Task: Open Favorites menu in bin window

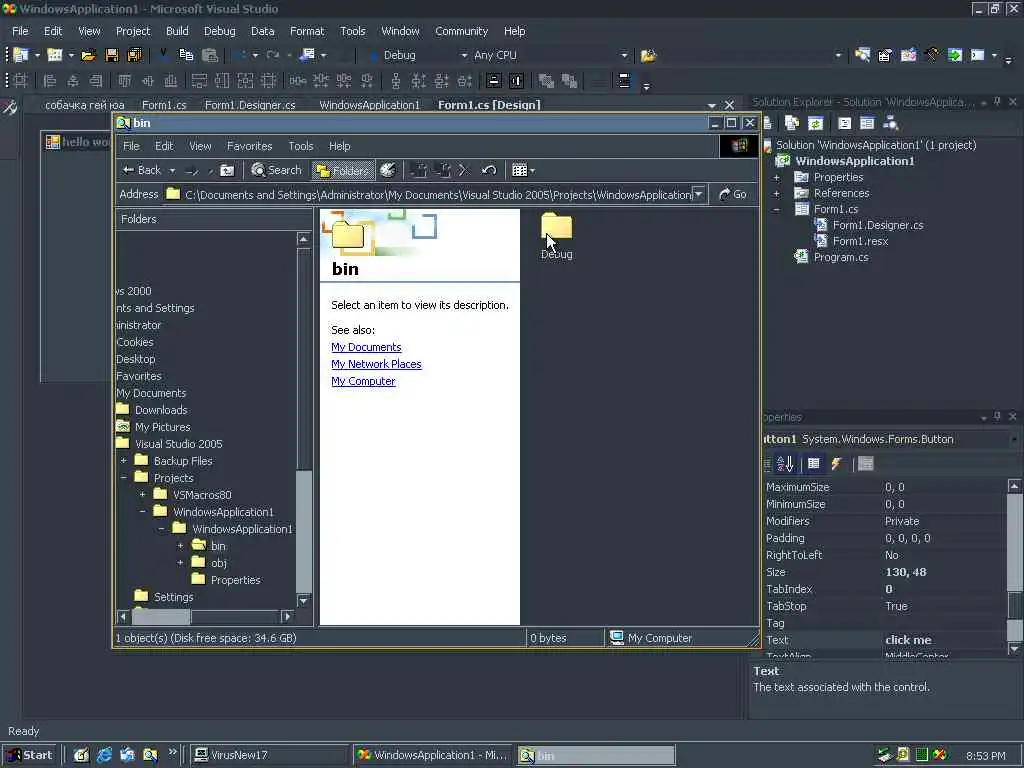Action: [x=249, y=146]
